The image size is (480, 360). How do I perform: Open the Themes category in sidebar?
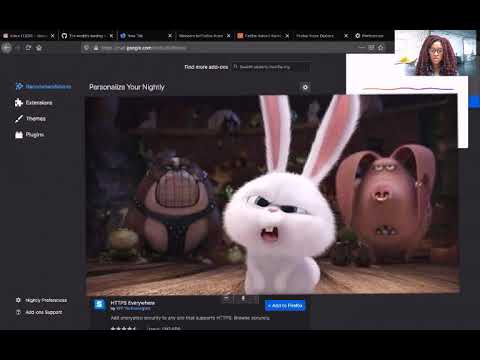(x=30, y=119)
